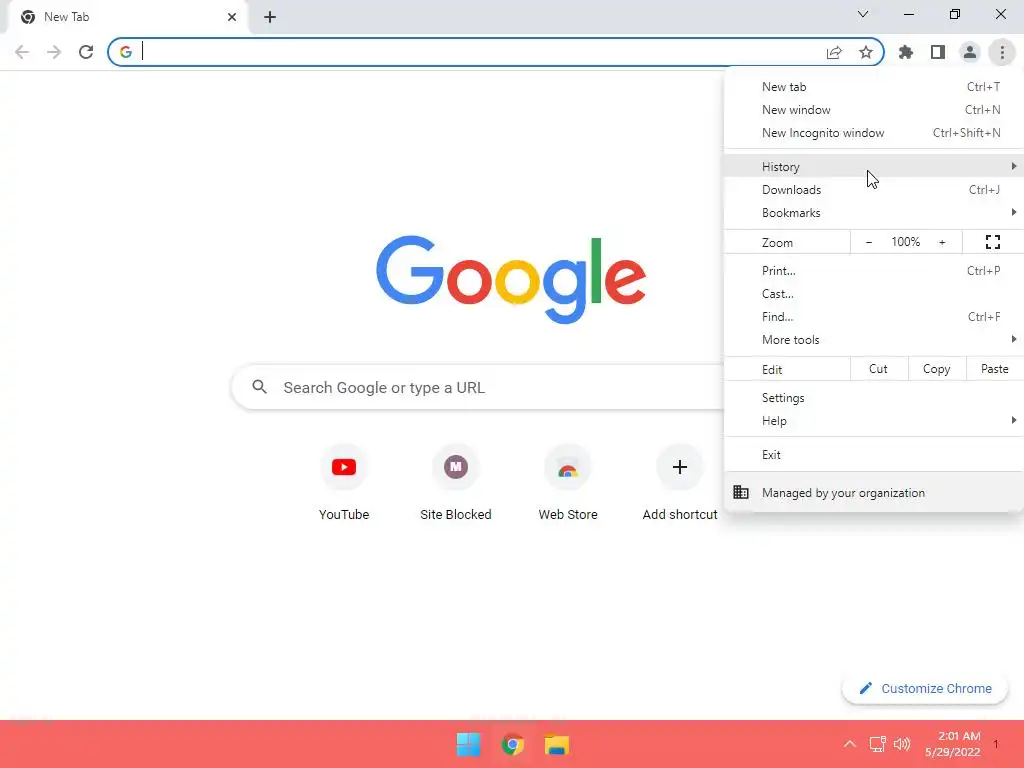
Task: Click the Google logo
Action: point(511,279)
